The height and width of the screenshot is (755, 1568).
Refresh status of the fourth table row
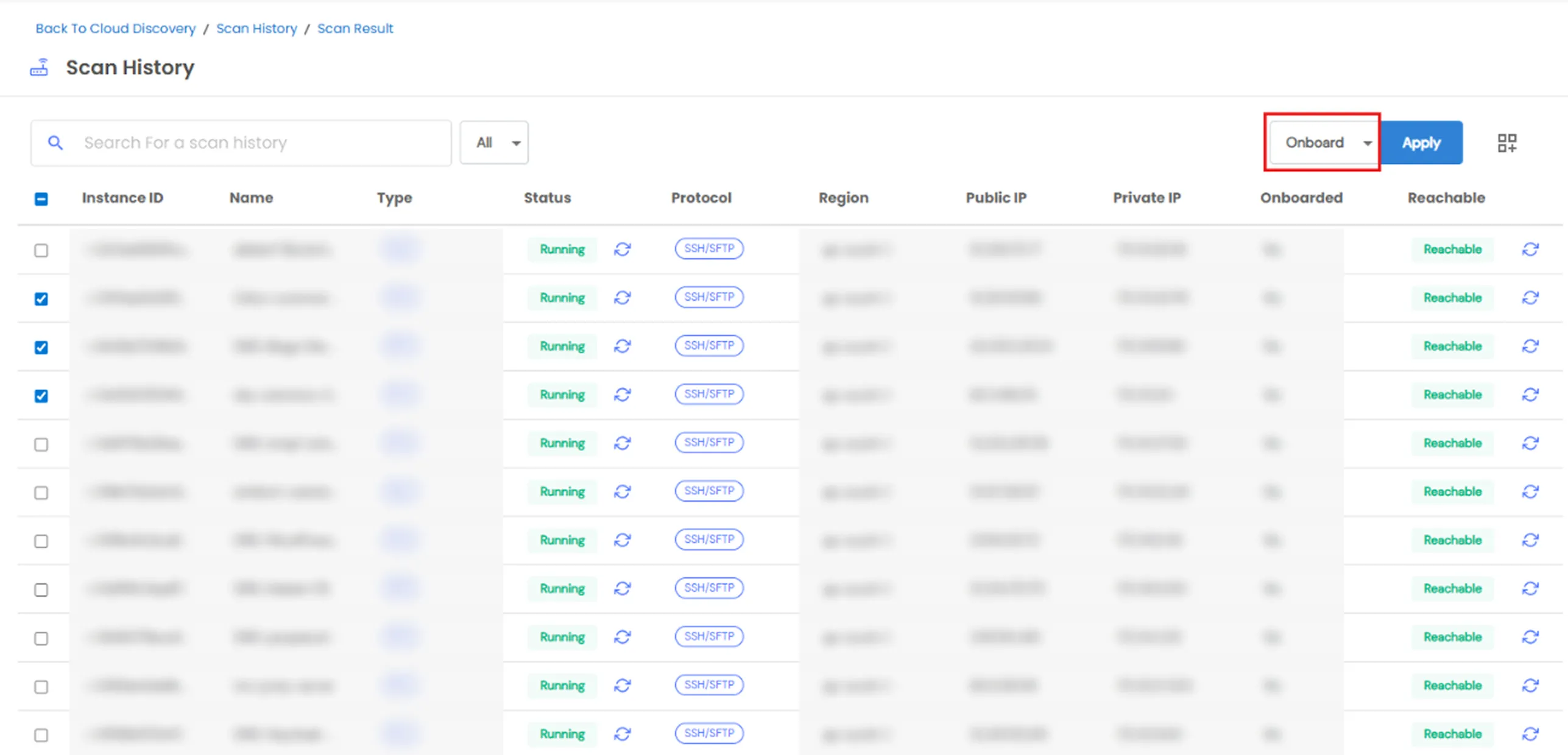[x=622, y=395]
